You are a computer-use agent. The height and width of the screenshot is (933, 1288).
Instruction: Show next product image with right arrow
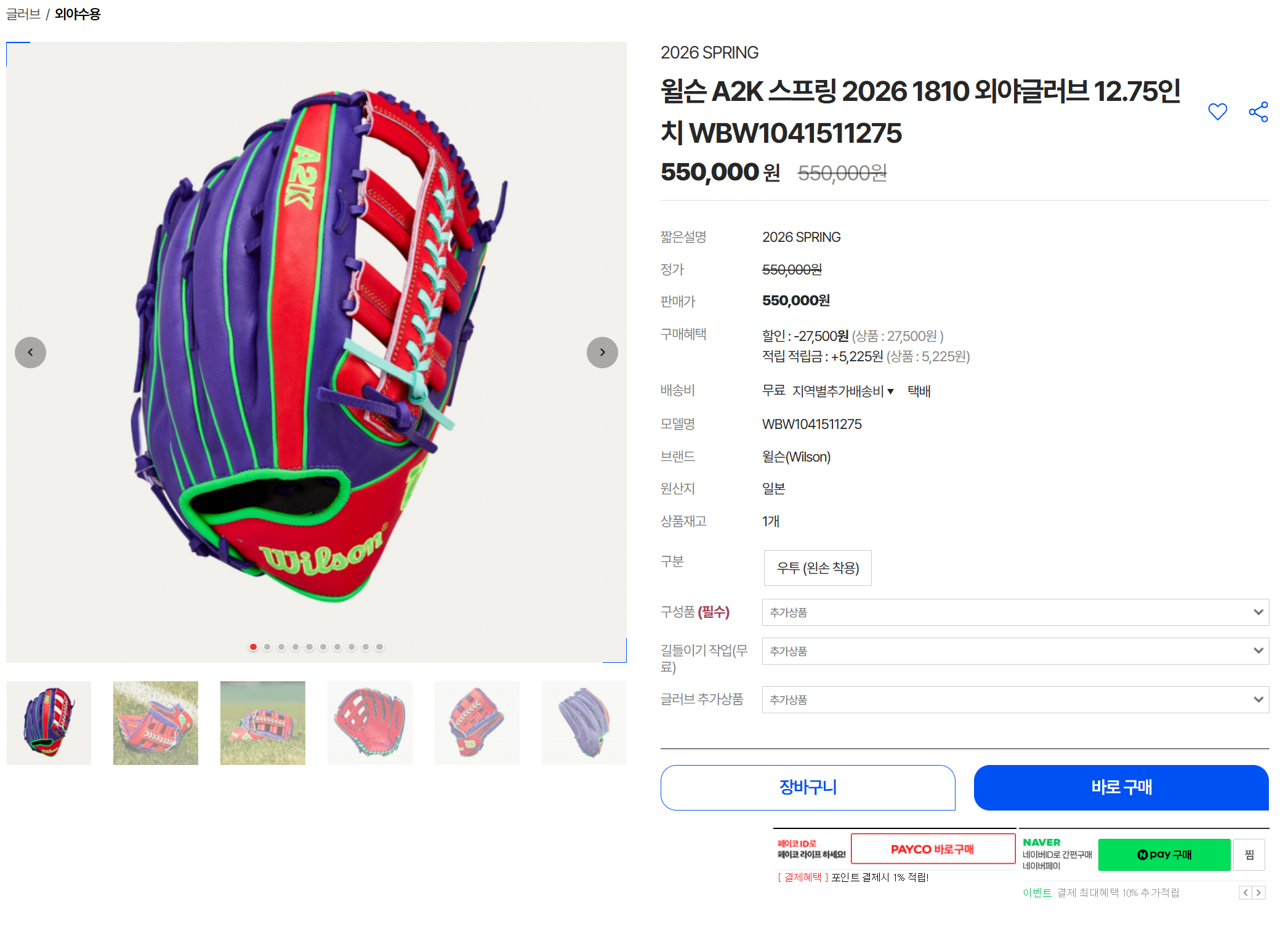pyautogui.click(x=602, y=353)
